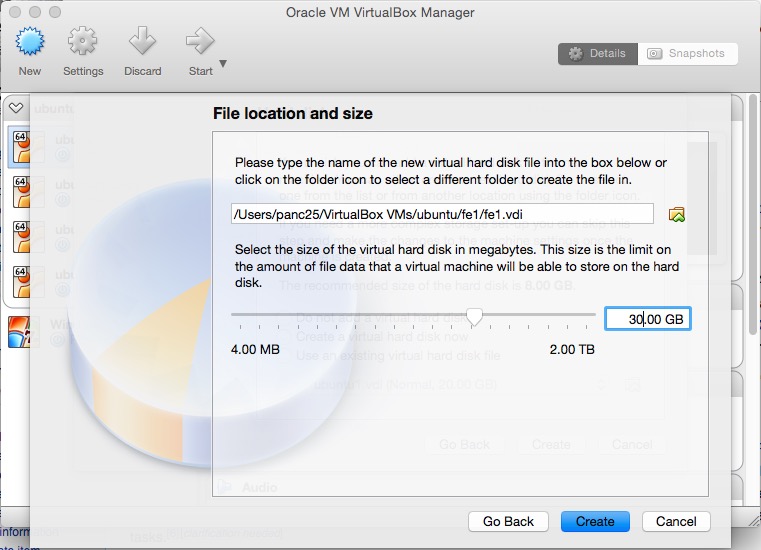Open the Start button dropdown arrow
Viewport: 761px width, 550px height.
pyautogui.click(x=223, y=64)
